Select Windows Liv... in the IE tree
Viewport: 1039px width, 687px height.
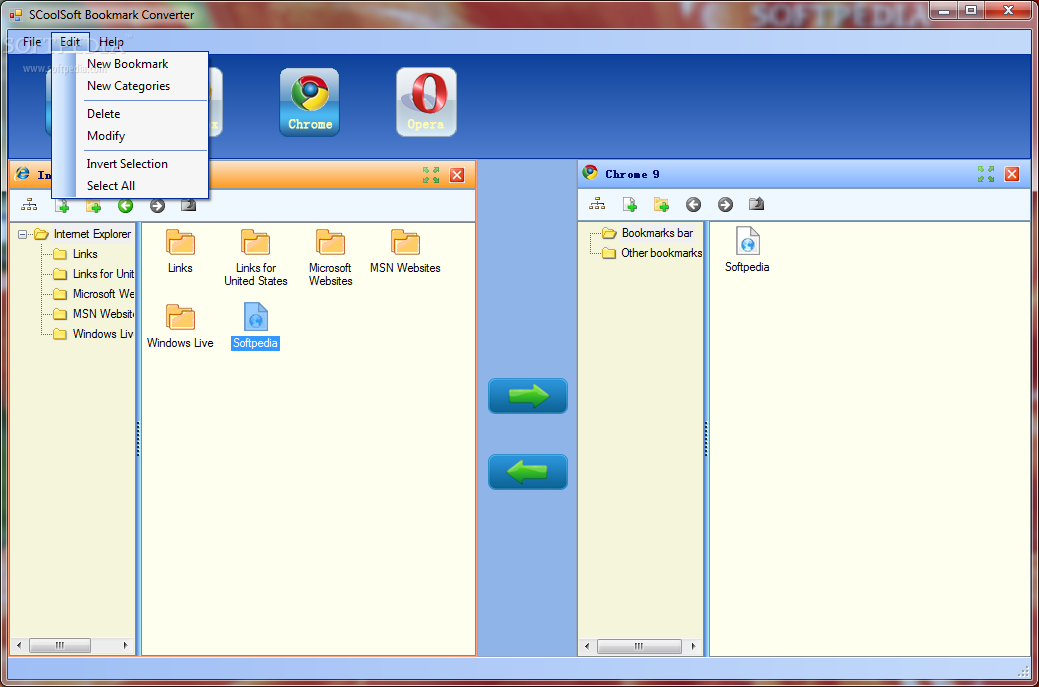(103, 334)
